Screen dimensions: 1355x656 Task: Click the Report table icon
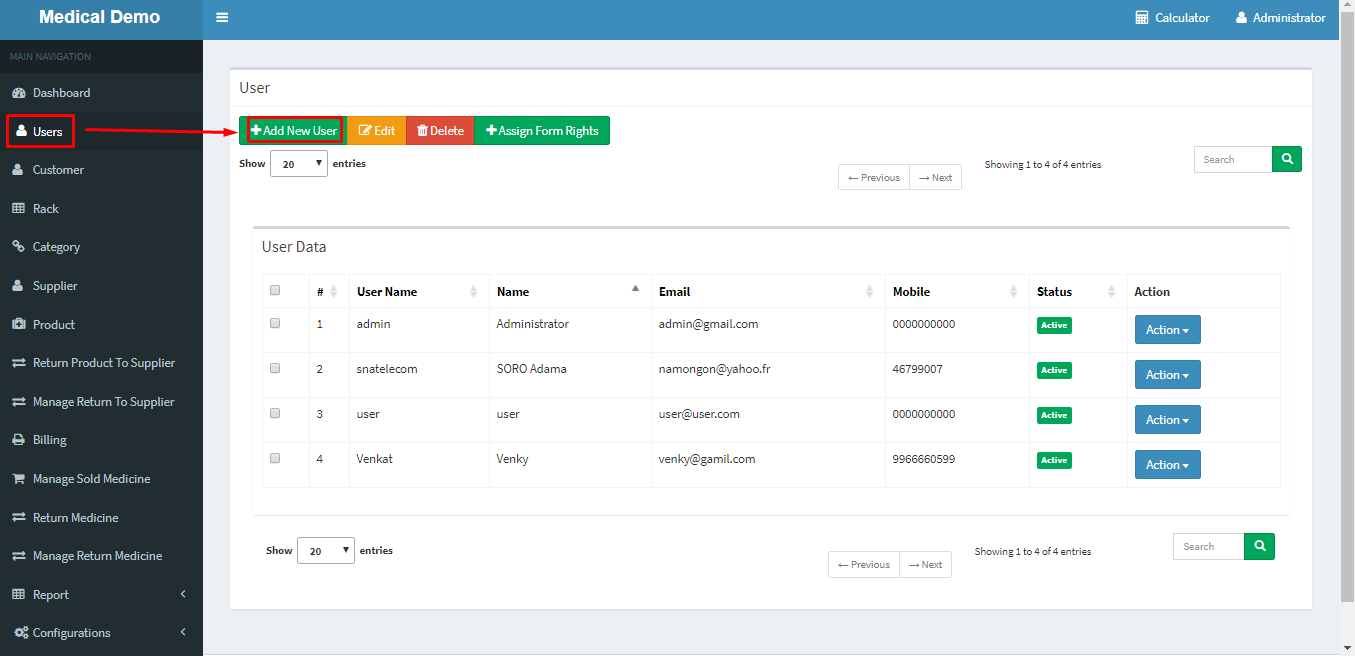click(x=19, y=595)
